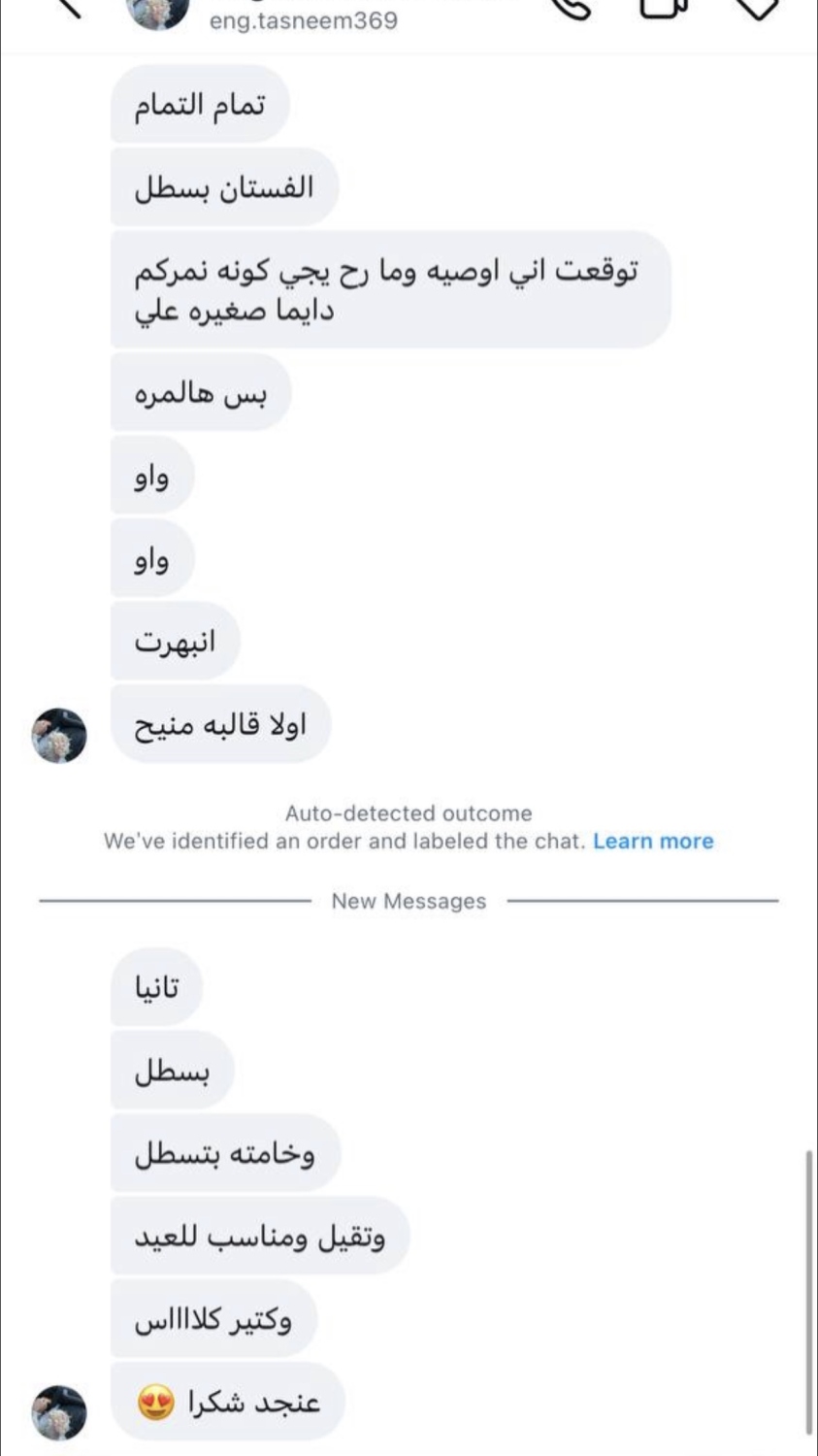Select the 'الفستان بسطل' message bubble
Image resolution: width=818 pixels, height=1456 pixels.
pos(224,187)
